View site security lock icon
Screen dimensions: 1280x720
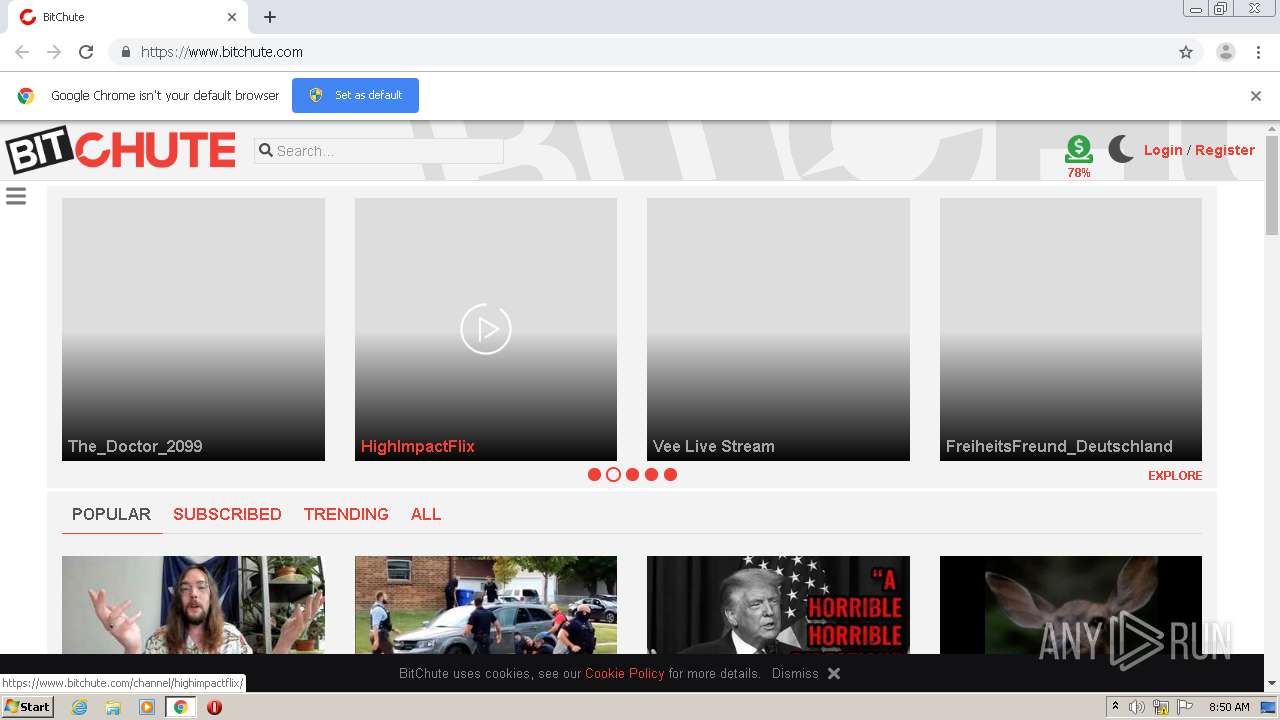point(125,52)
